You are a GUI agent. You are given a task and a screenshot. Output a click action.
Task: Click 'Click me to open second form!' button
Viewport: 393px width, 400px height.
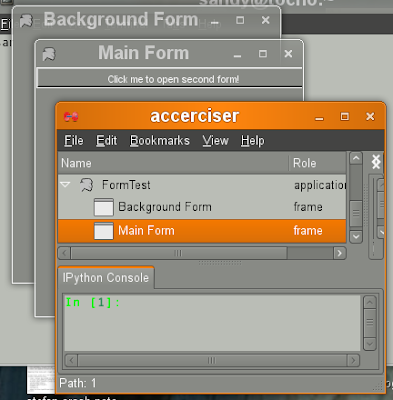[x=170, y=79]
